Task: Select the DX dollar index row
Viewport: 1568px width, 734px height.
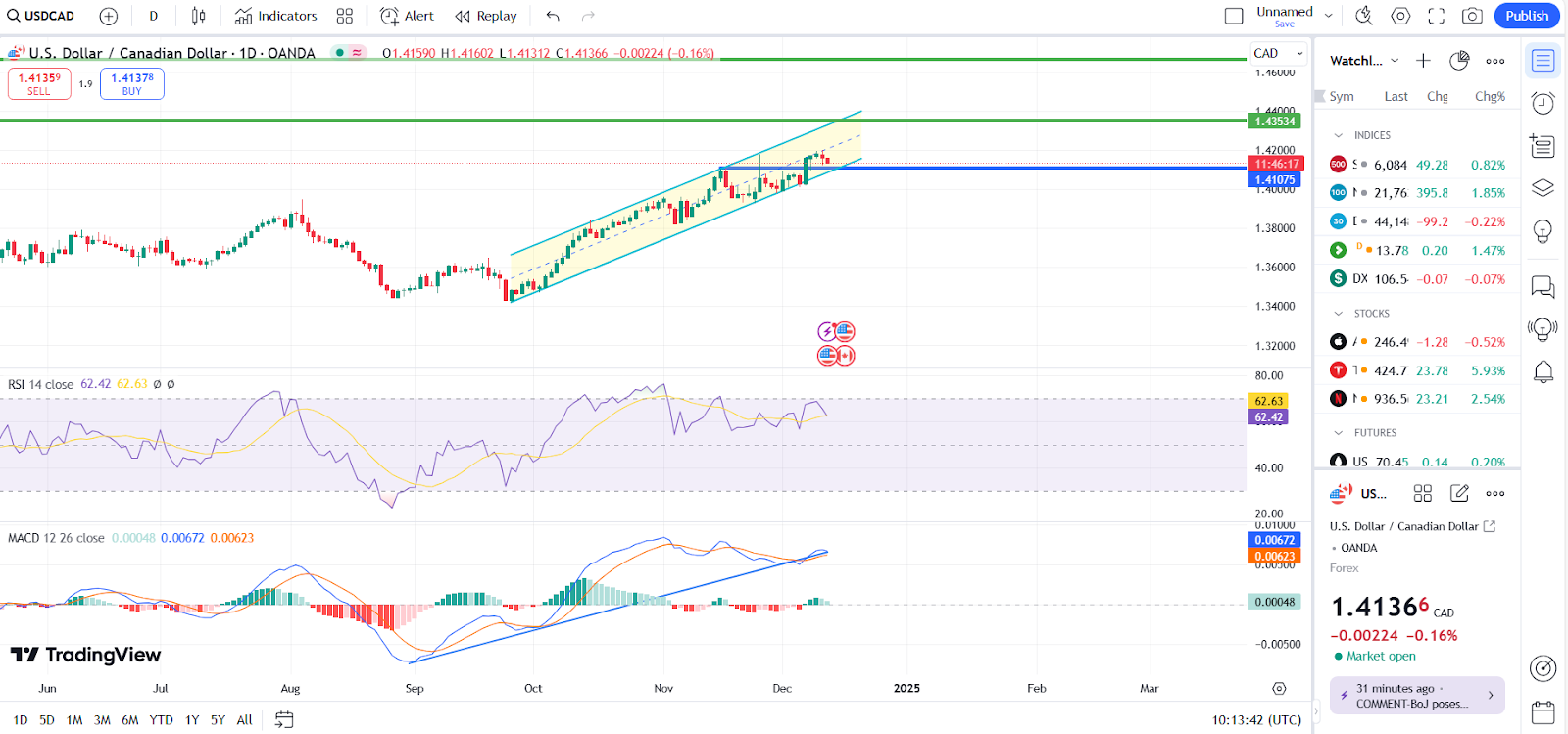Action: coord(1418,279)
